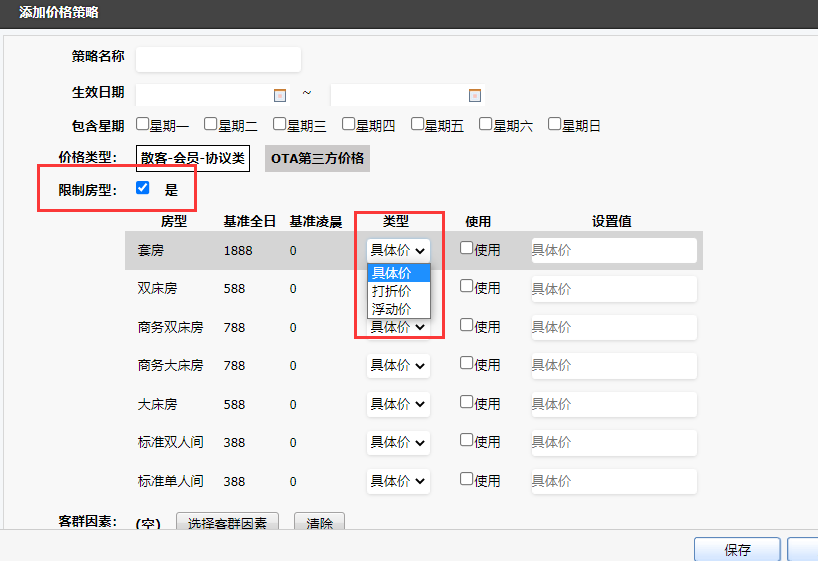Check the 星期四 checkbox
Screen dimensions: 818x561
click(x=348, y=124)
